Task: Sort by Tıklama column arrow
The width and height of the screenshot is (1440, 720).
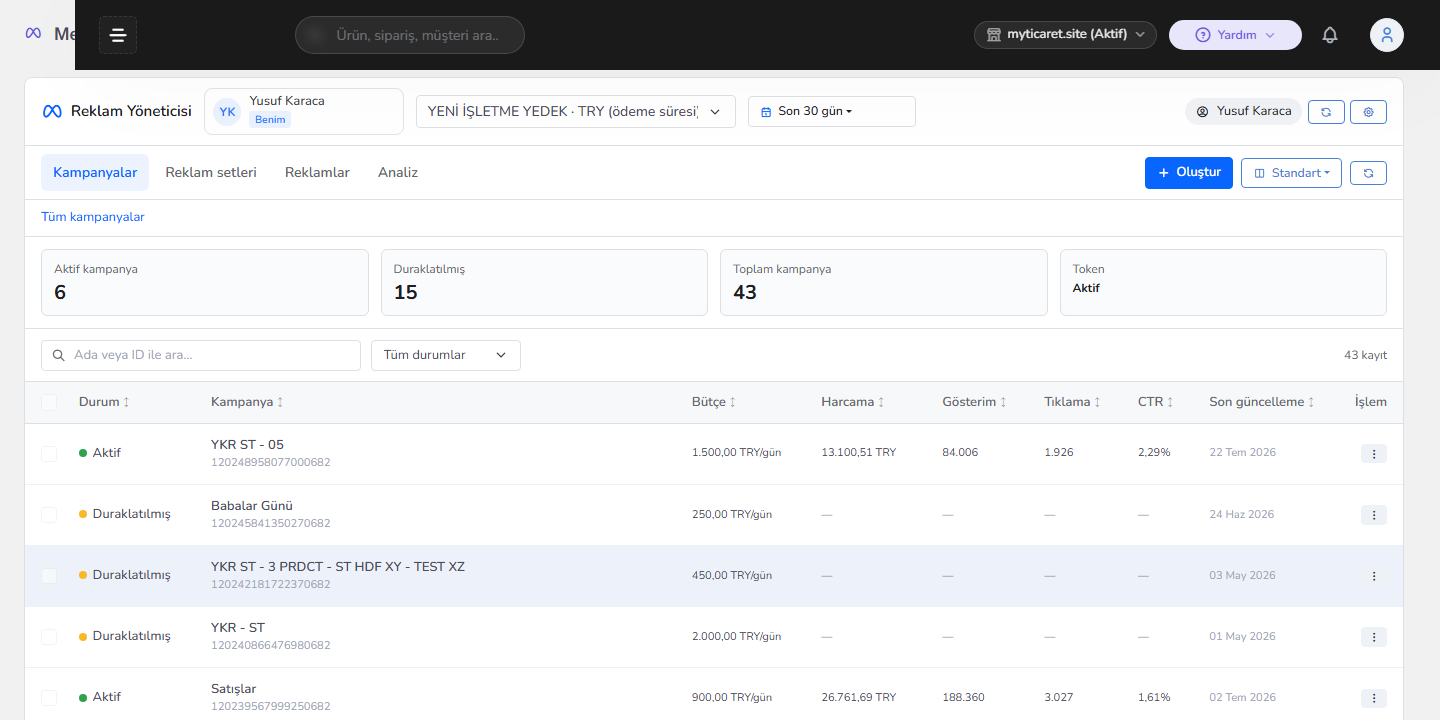Action: [1097, 402]
